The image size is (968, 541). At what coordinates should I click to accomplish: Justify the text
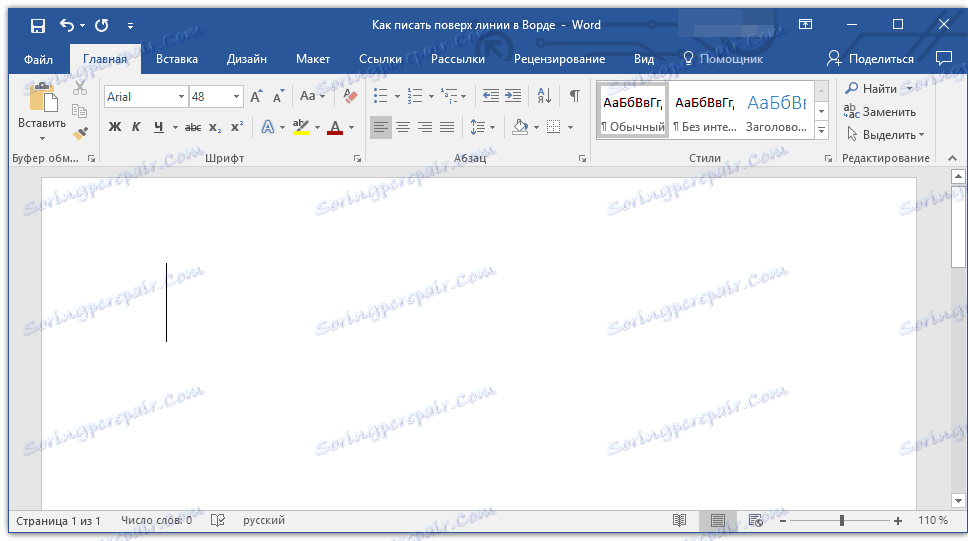(x=447, y=127)
